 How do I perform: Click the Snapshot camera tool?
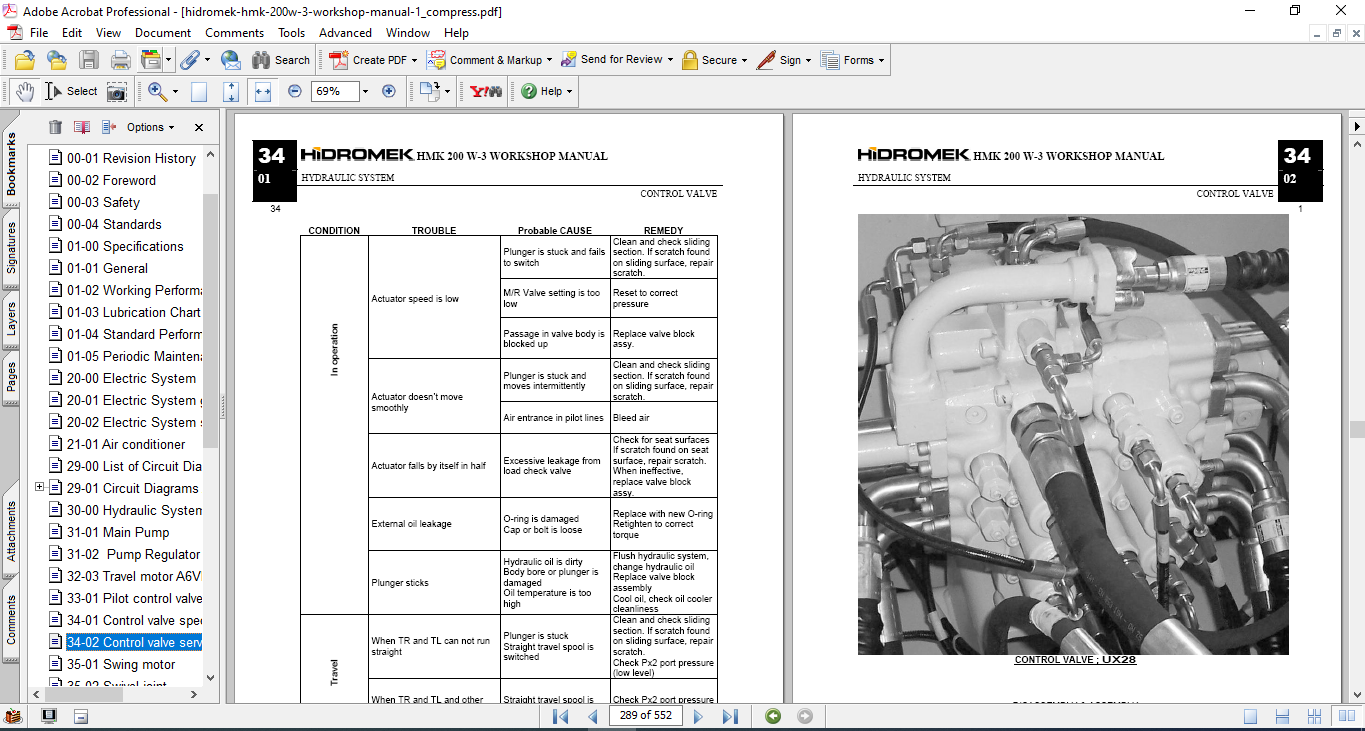click(117, 91)
